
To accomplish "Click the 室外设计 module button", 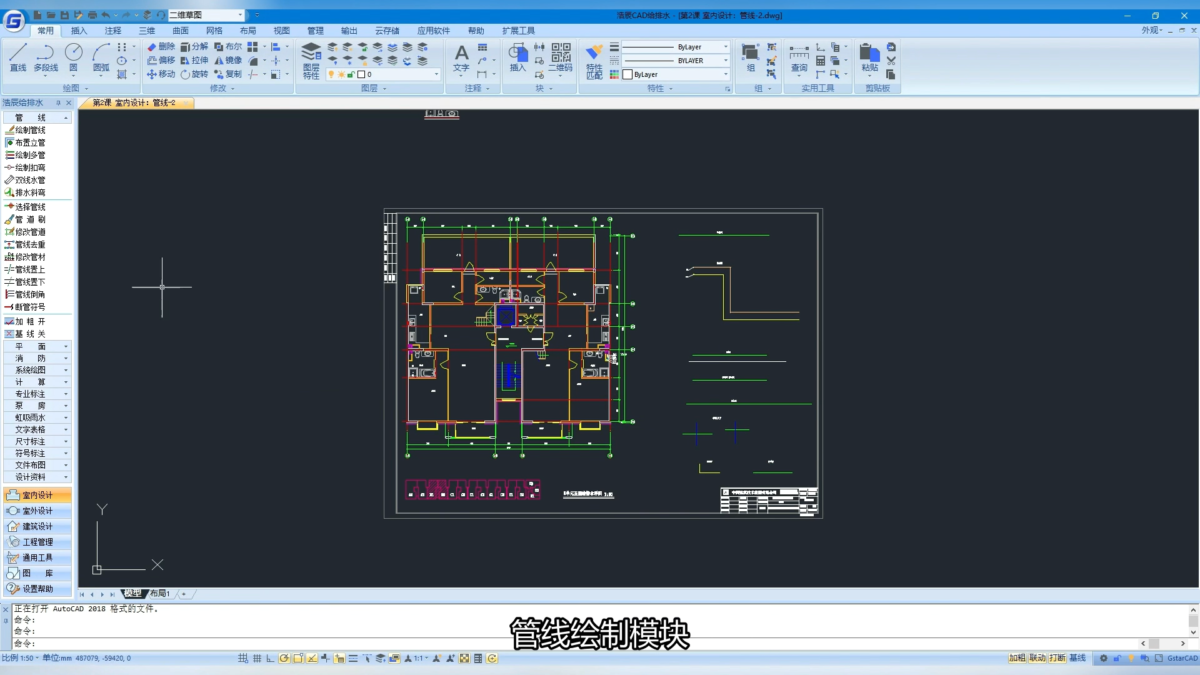I will 37,511.
